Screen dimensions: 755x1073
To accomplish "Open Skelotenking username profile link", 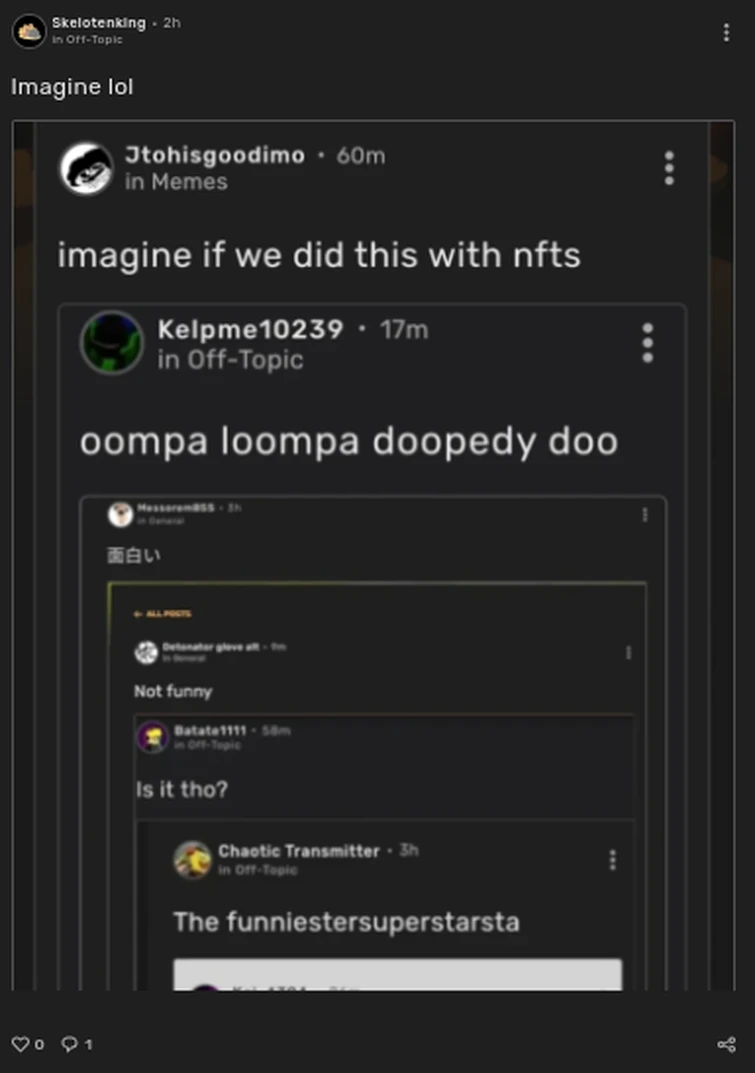I will click(x=98, y=22).
